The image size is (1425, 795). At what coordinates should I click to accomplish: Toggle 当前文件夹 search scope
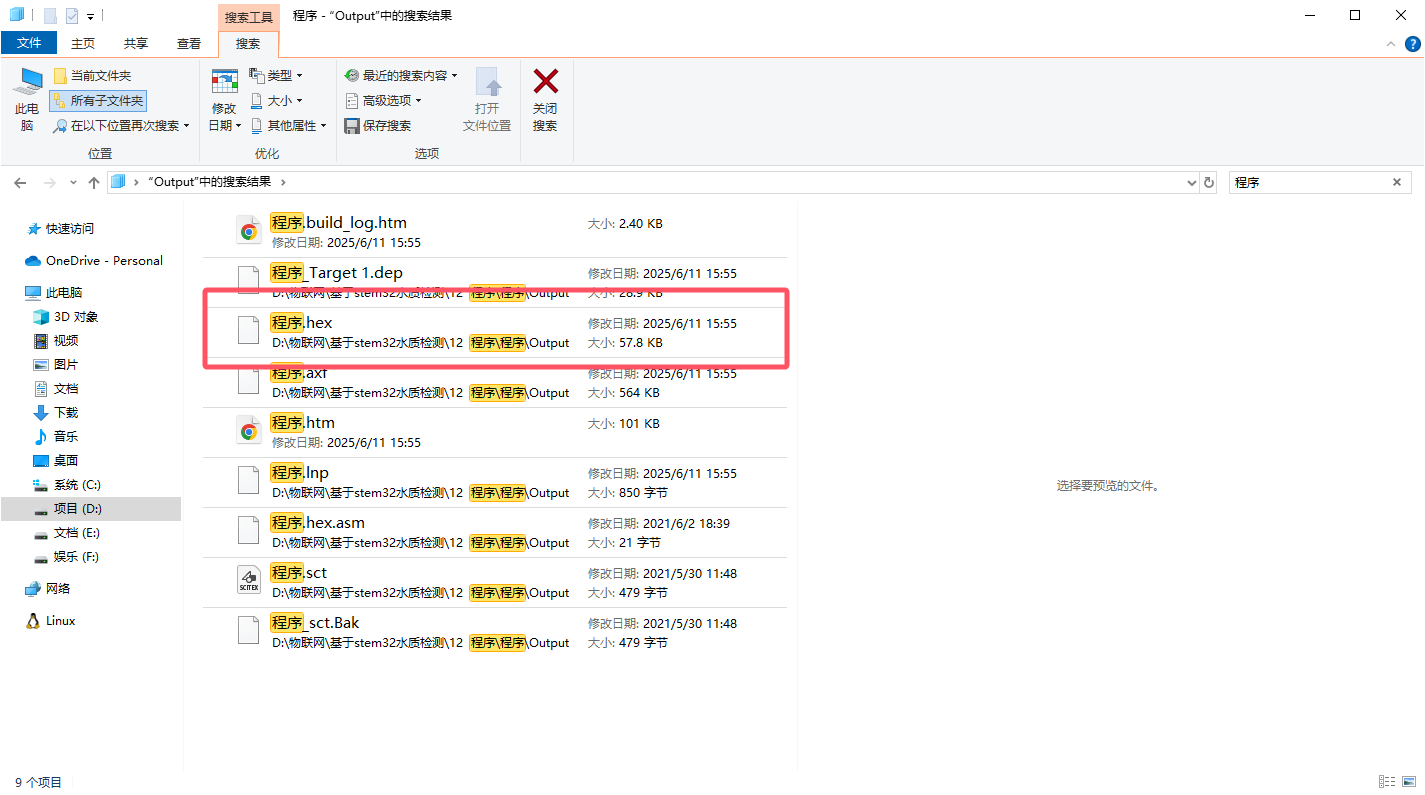[92, 76]
